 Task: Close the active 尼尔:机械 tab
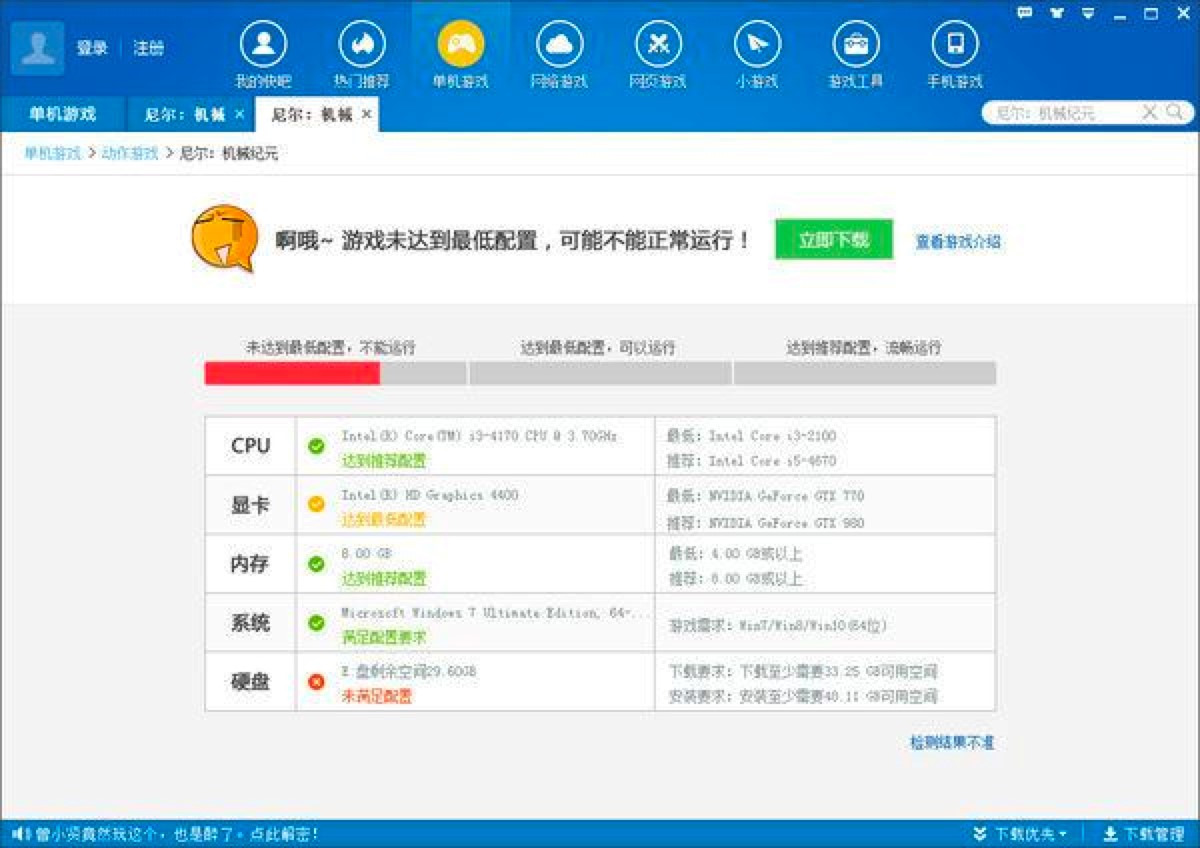click(366, 115)
